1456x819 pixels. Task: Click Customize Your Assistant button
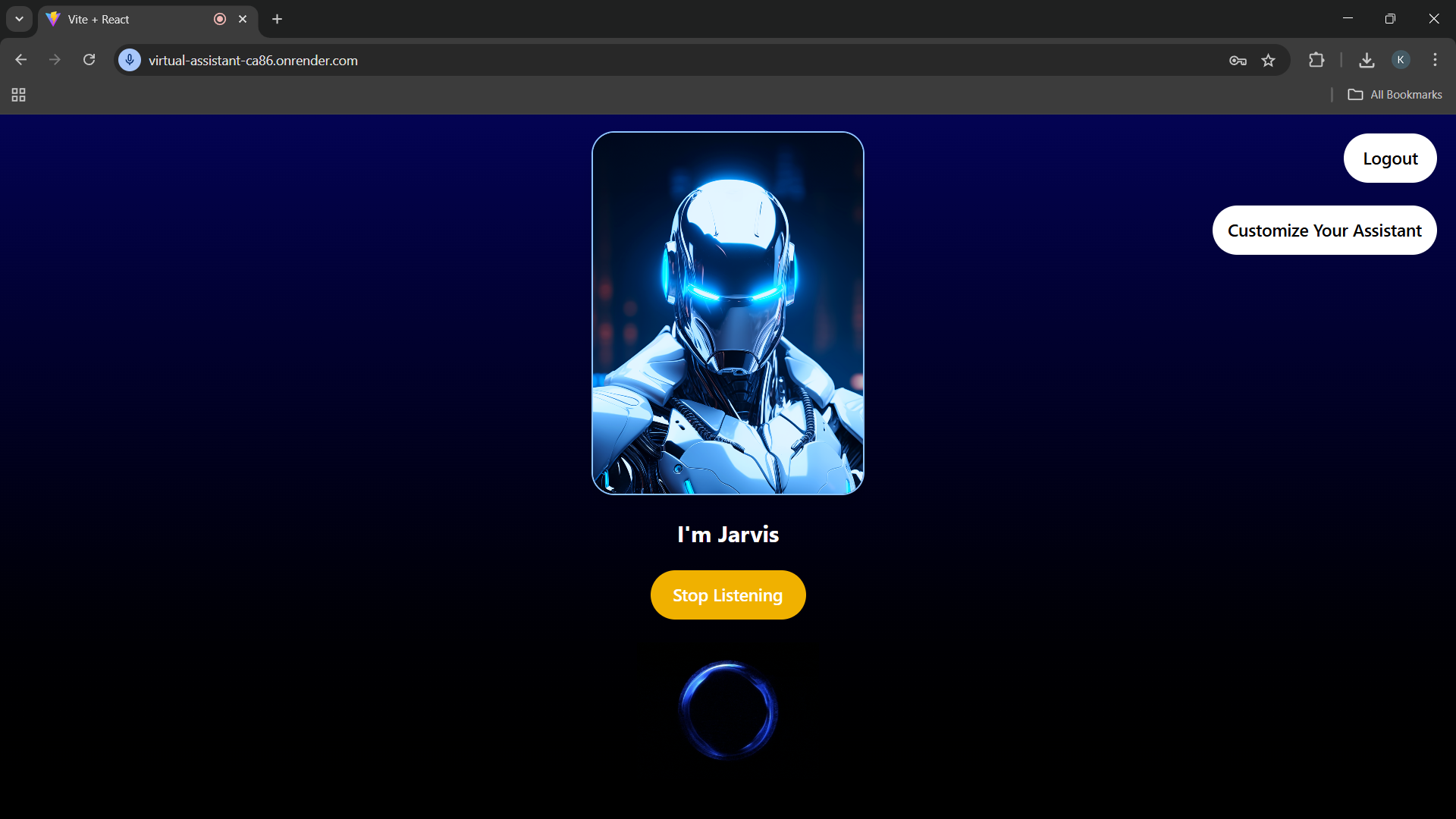(x=1324, y=231)
